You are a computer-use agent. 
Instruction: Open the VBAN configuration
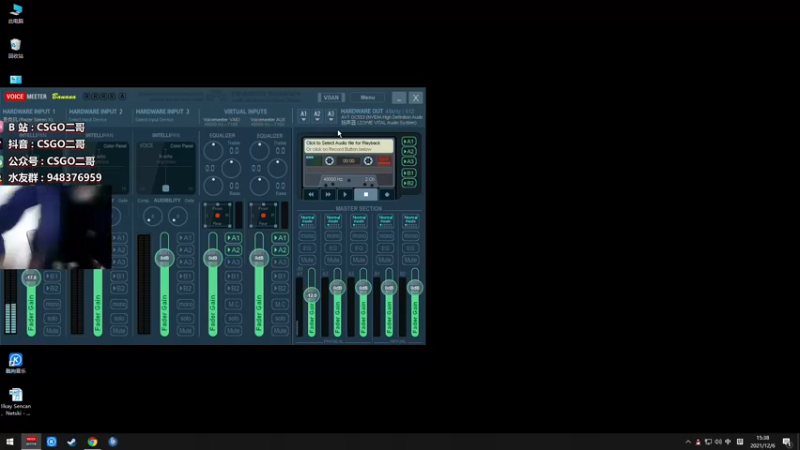click(331, 97)
